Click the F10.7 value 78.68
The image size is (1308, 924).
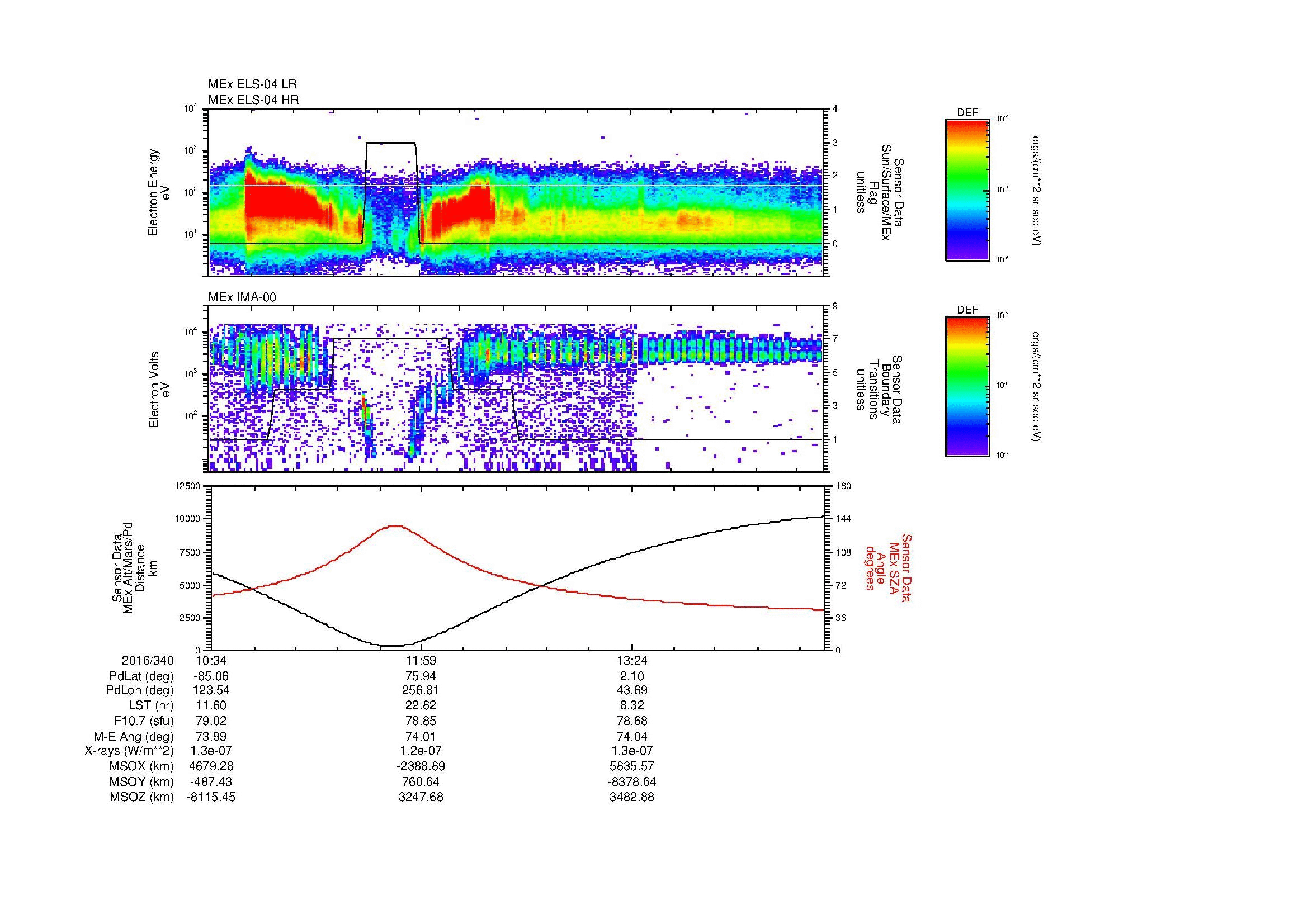click(x=632, y=721)
